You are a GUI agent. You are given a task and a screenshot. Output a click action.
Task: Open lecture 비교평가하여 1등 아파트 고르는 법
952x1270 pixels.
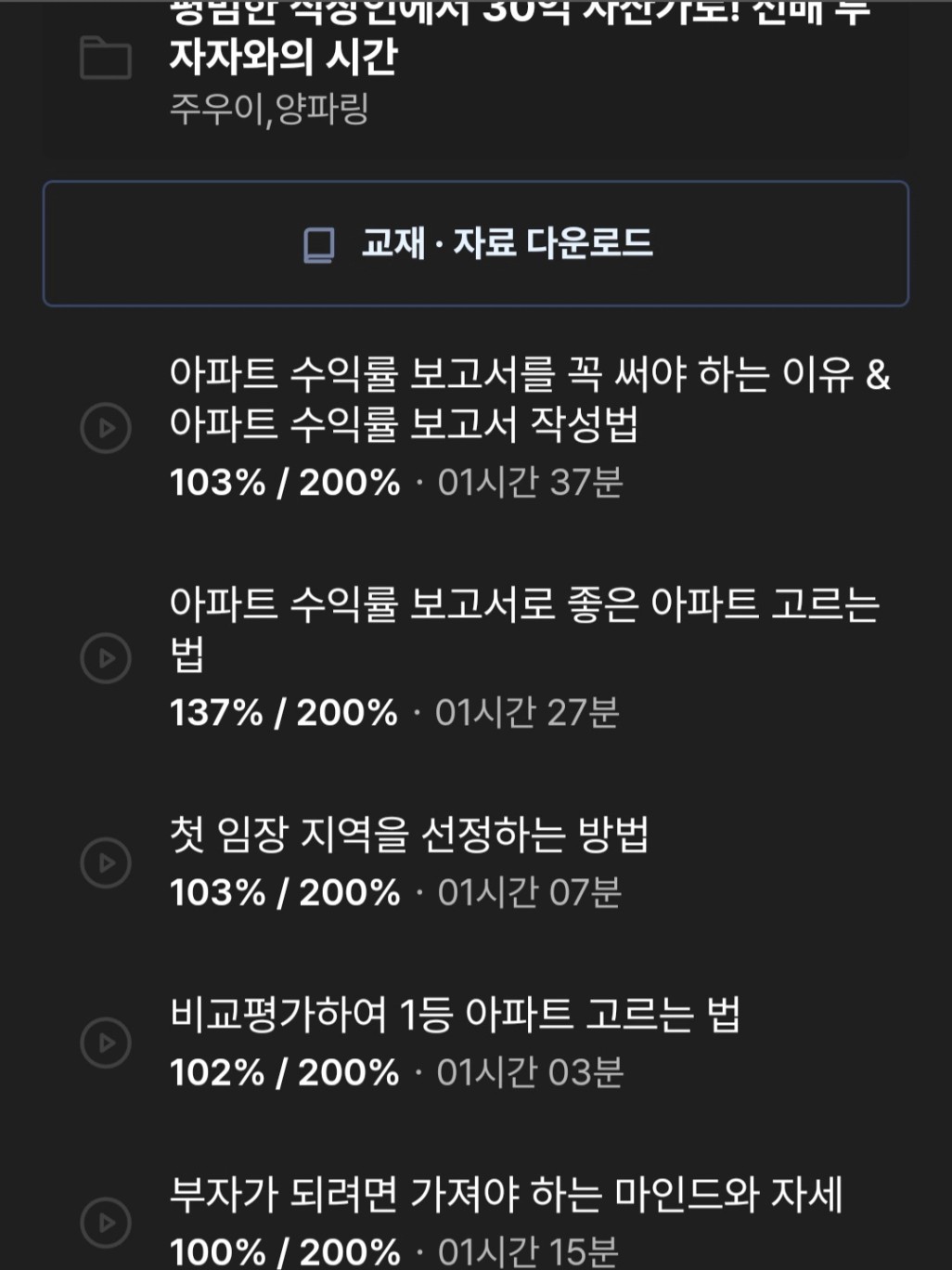pos(455,1015)
